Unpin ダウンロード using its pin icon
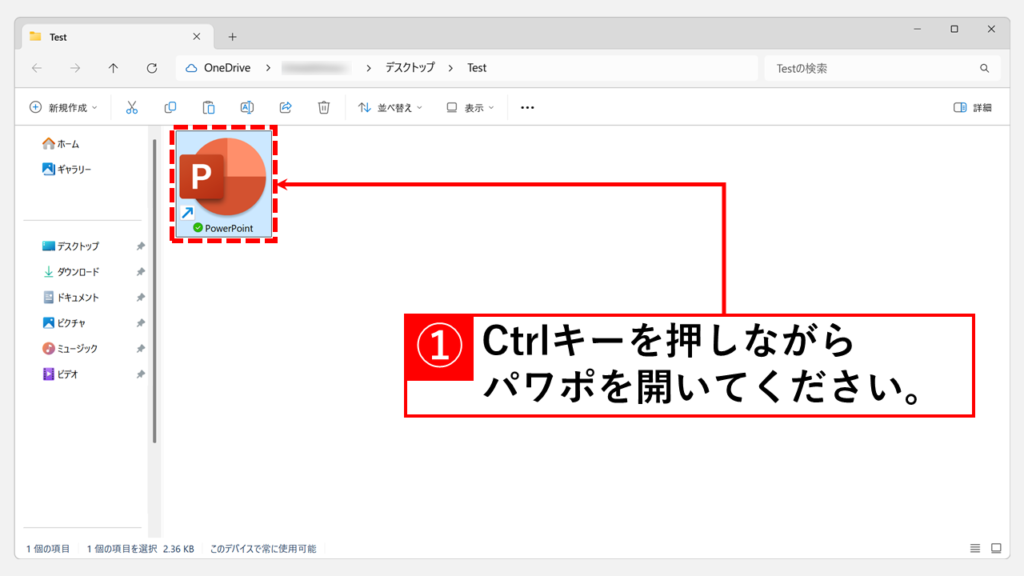This screenshot has height=576, width=1024. [x=140, y=272]
